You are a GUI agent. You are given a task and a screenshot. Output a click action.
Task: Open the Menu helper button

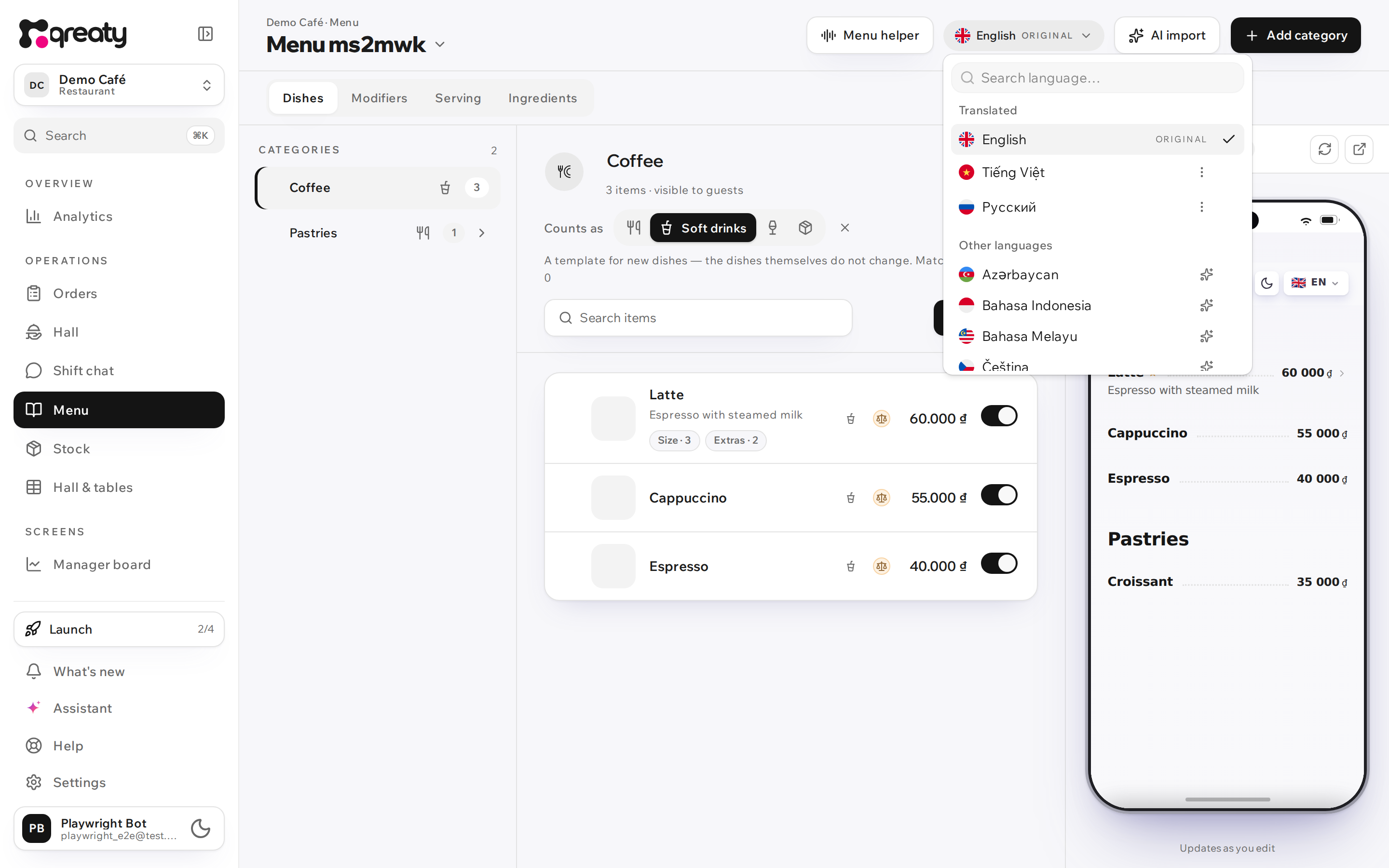[870, 36]
